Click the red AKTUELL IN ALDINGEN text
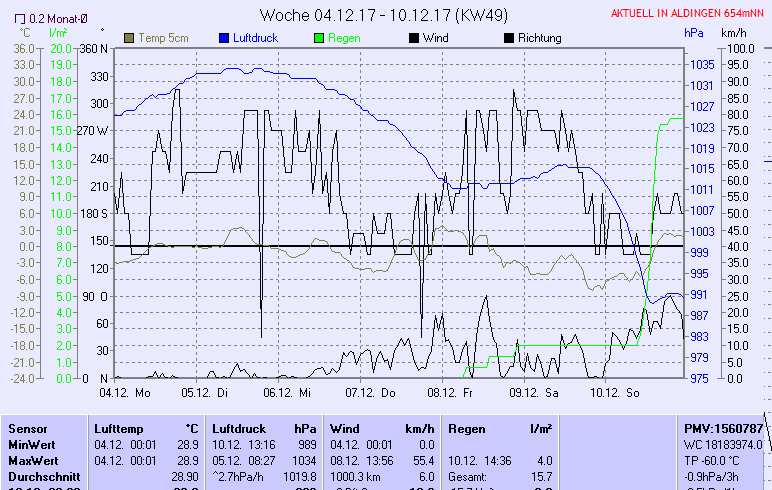 [x=688, y=14]
